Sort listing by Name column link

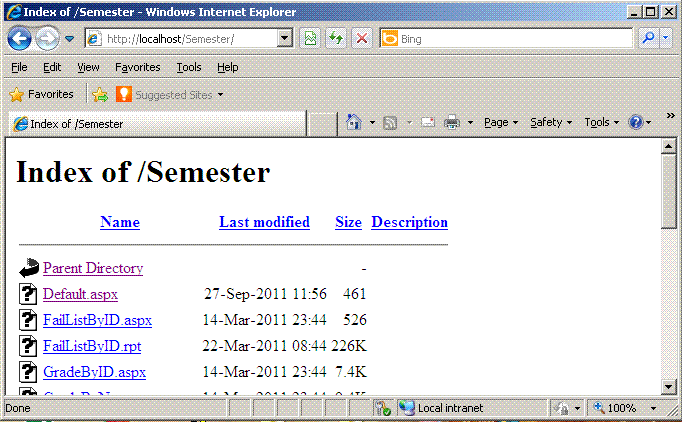pyautogui.click(x=120, y=222)
